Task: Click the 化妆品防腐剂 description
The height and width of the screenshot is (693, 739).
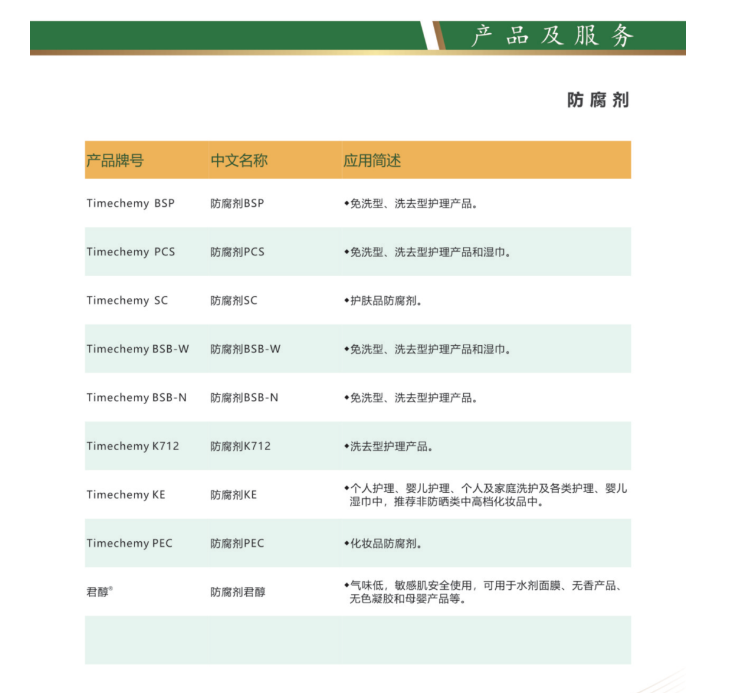Action: [383, 543]
